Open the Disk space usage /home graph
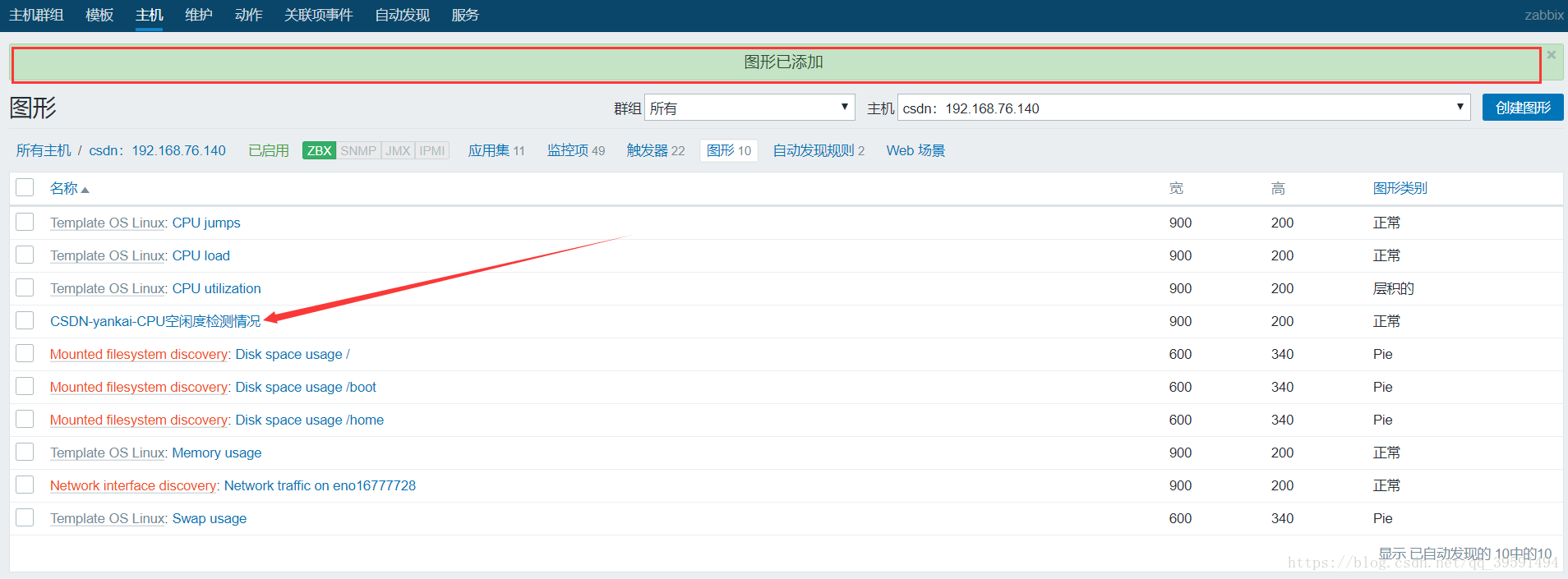Image resolution: width=1568 pixels, height=579 pixels. pyautogui.click(x=310, y=420)
